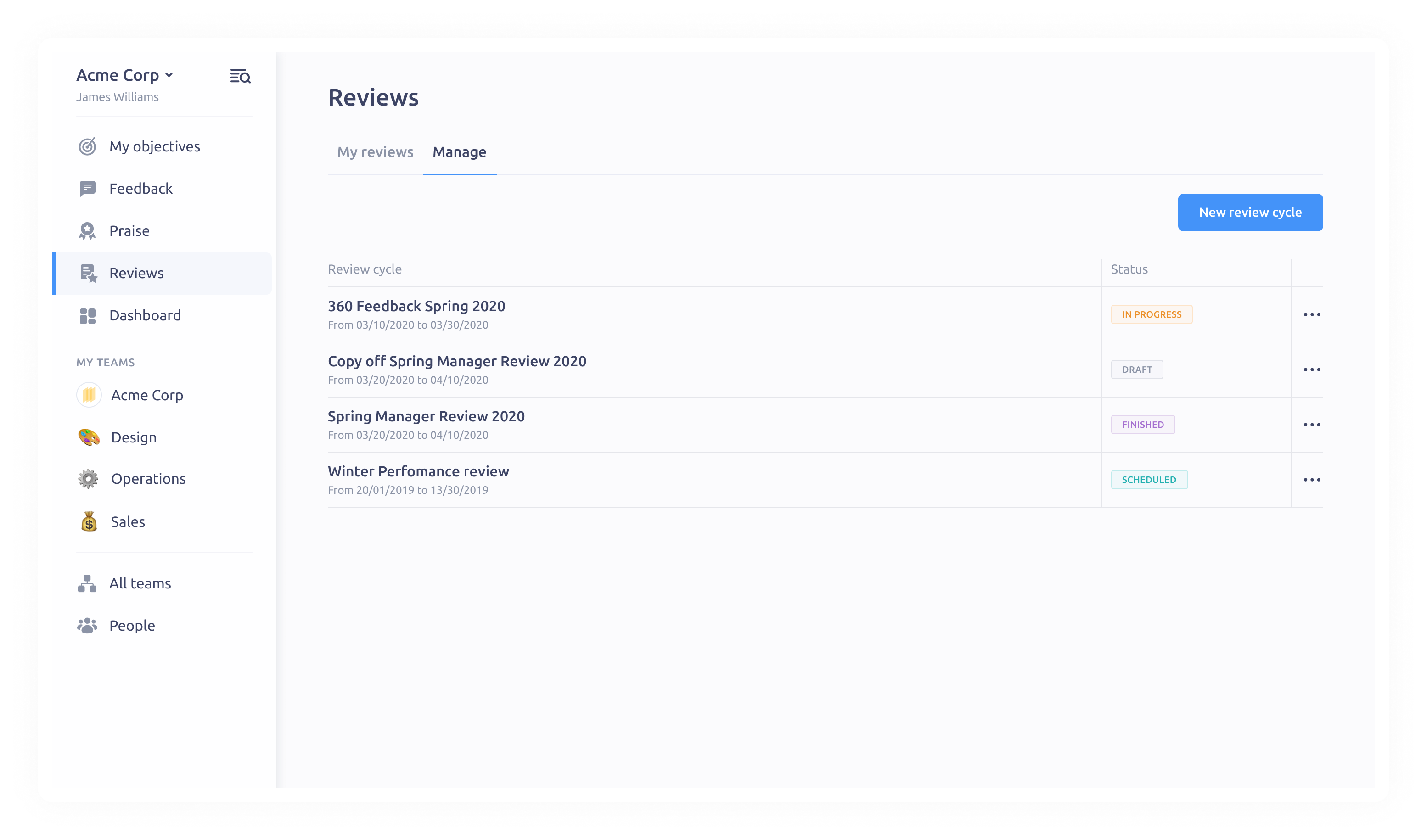
Task: Select the DRAFT status on Copy off Spring Manager Review
Action: tap(1136, 369)
